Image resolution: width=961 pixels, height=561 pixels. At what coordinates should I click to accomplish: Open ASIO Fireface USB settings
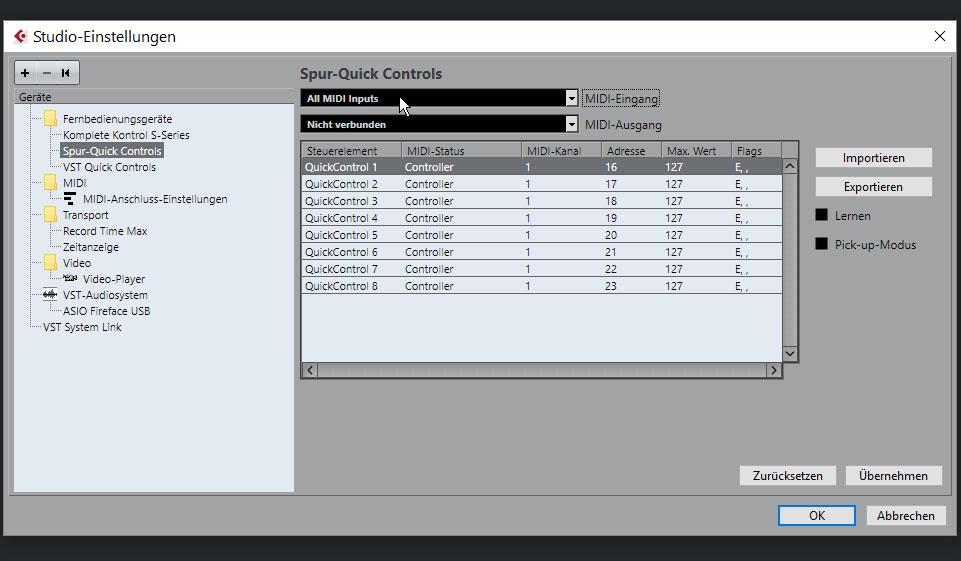tap(106, 311)
